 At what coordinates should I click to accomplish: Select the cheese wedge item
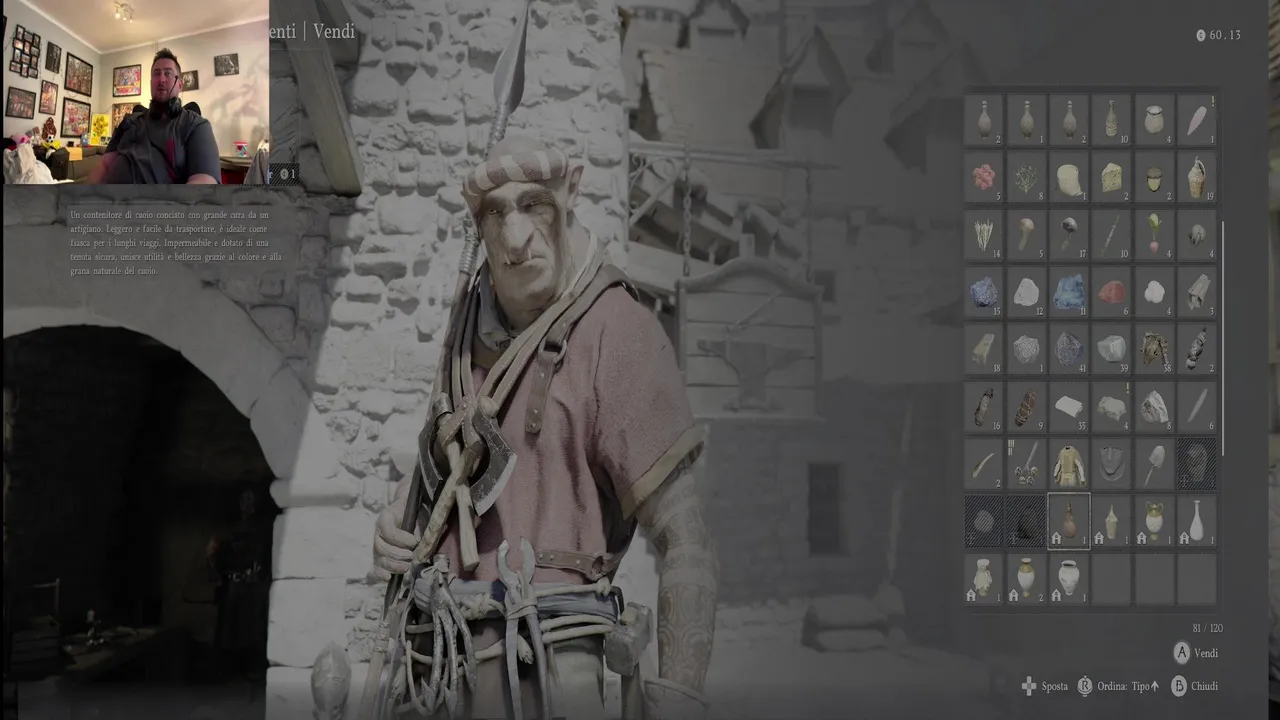point(1111,177)
